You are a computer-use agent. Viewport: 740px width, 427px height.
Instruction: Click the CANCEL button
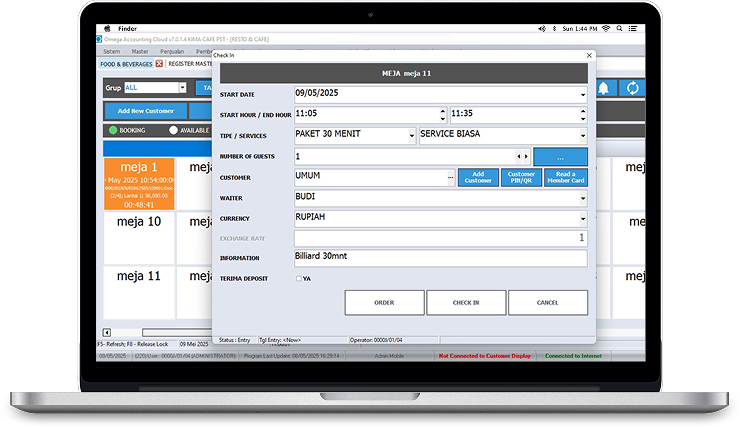click(548, 302)
